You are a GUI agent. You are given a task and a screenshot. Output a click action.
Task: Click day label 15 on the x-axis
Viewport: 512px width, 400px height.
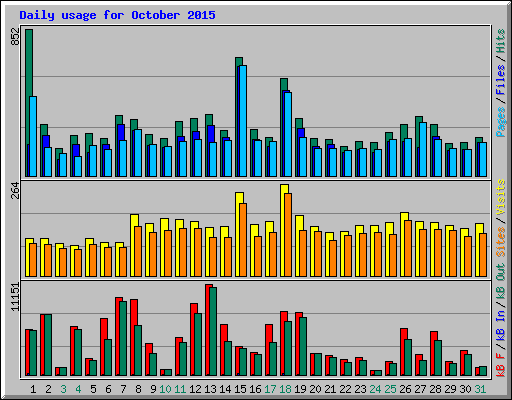[x=240, y=389]
